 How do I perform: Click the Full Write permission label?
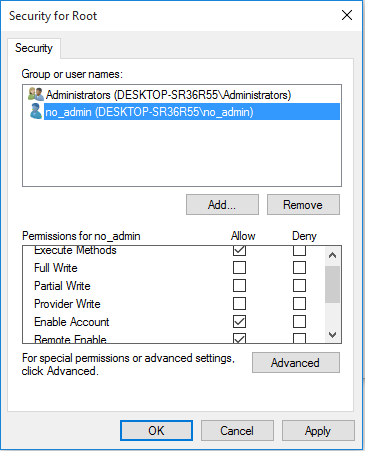pos(56,268)
